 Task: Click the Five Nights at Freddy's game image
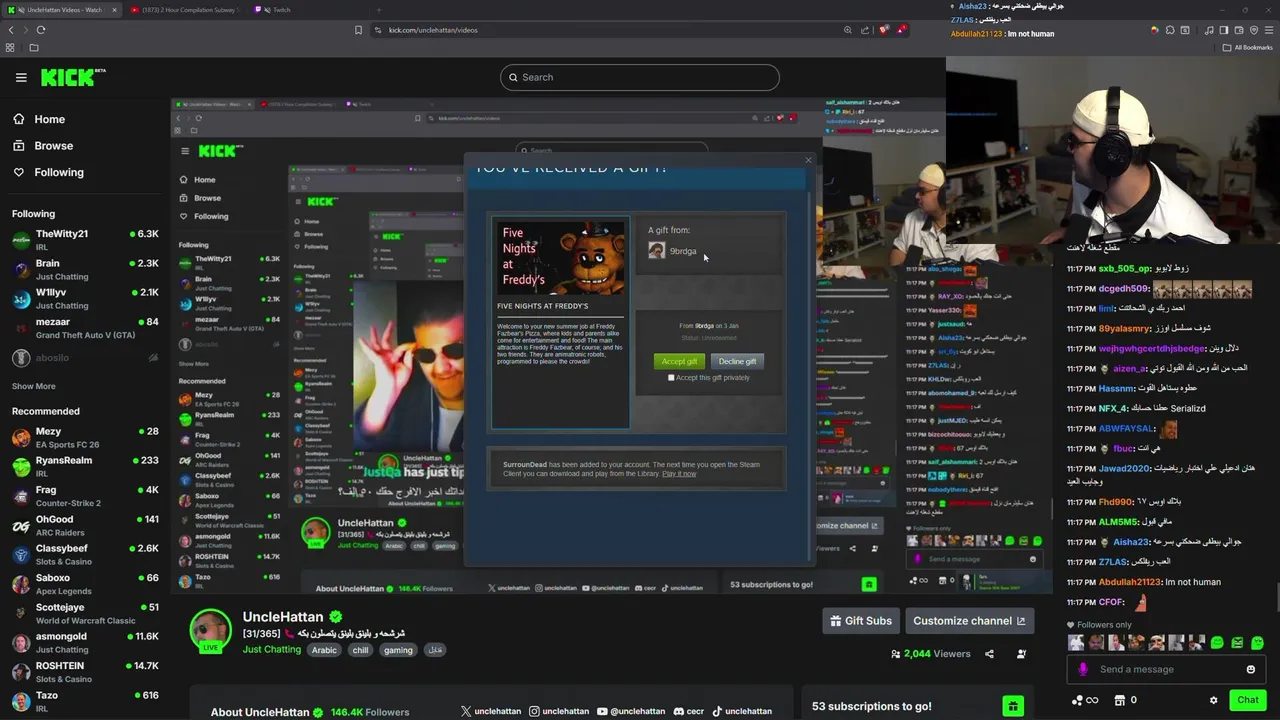coord(560,258)
